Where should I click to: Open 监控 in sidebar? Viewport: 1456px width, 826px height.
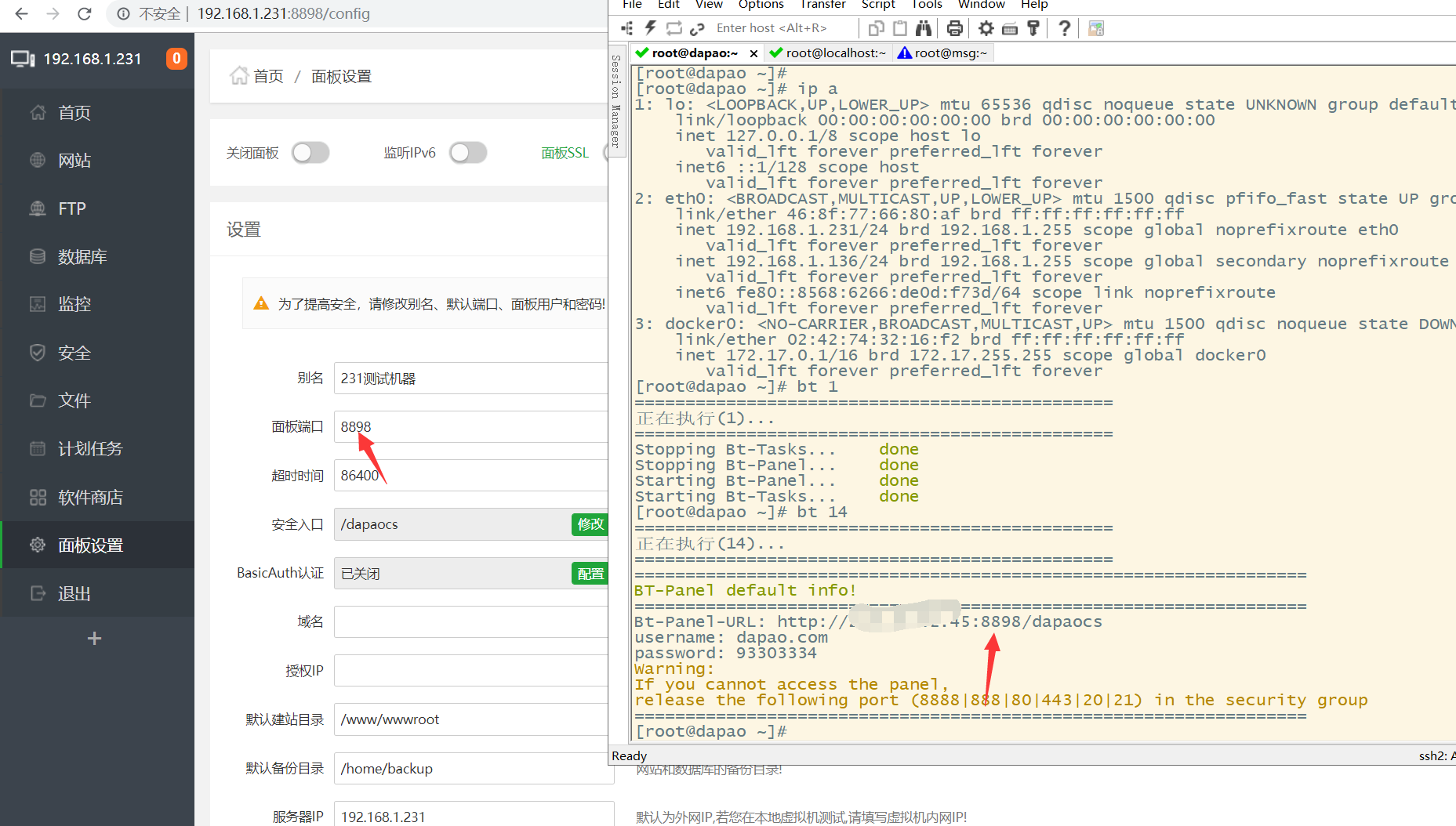[97, 304]
